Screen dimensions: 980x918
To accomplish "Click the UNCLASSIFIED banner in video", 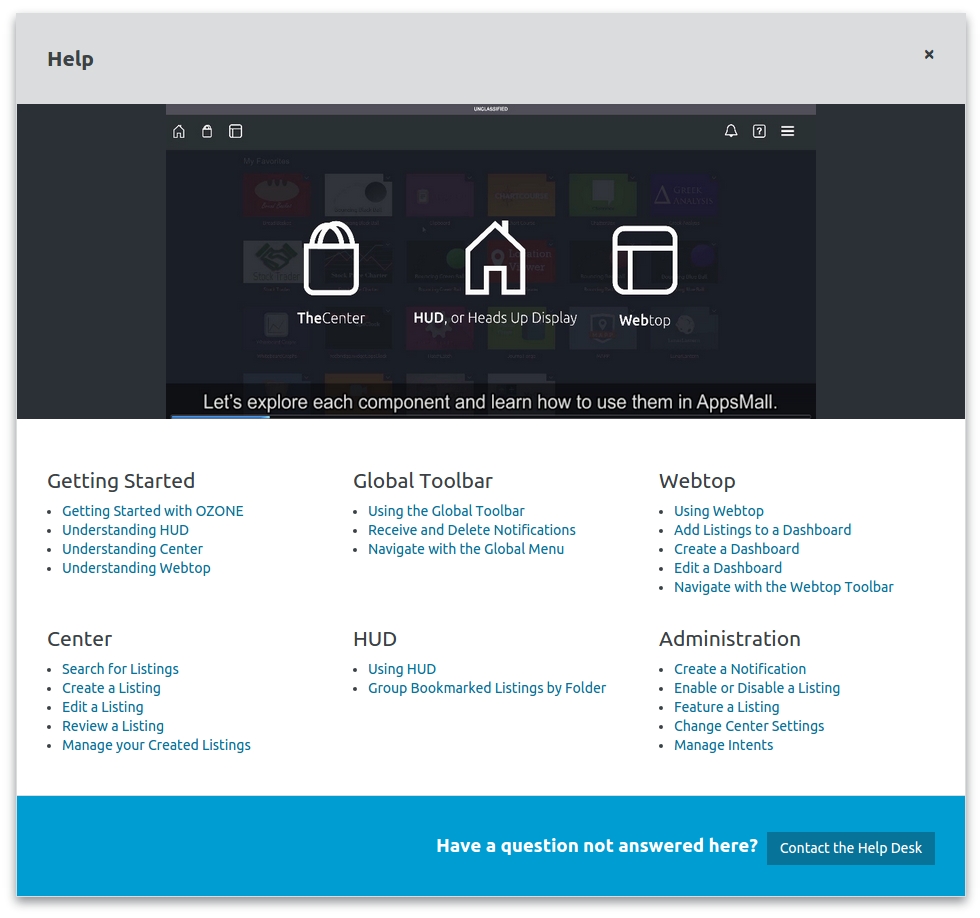I will tap(491, 109).
